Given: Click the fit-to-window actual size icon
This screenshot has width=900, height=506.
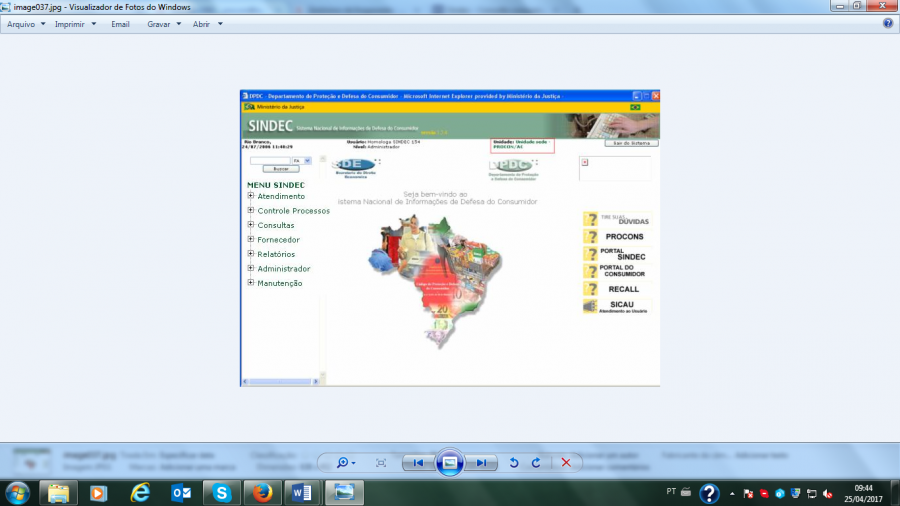Looking at the screenshot, I should 381,463.
